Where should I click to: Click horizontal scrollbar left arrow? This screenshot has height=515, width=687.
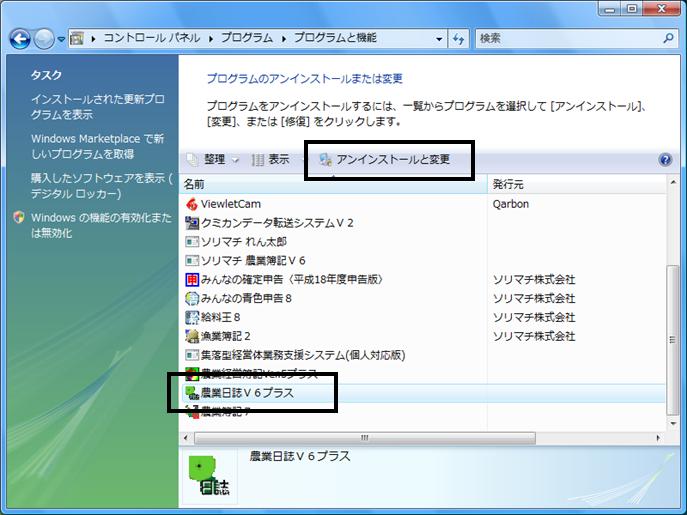tap(186, 438)
